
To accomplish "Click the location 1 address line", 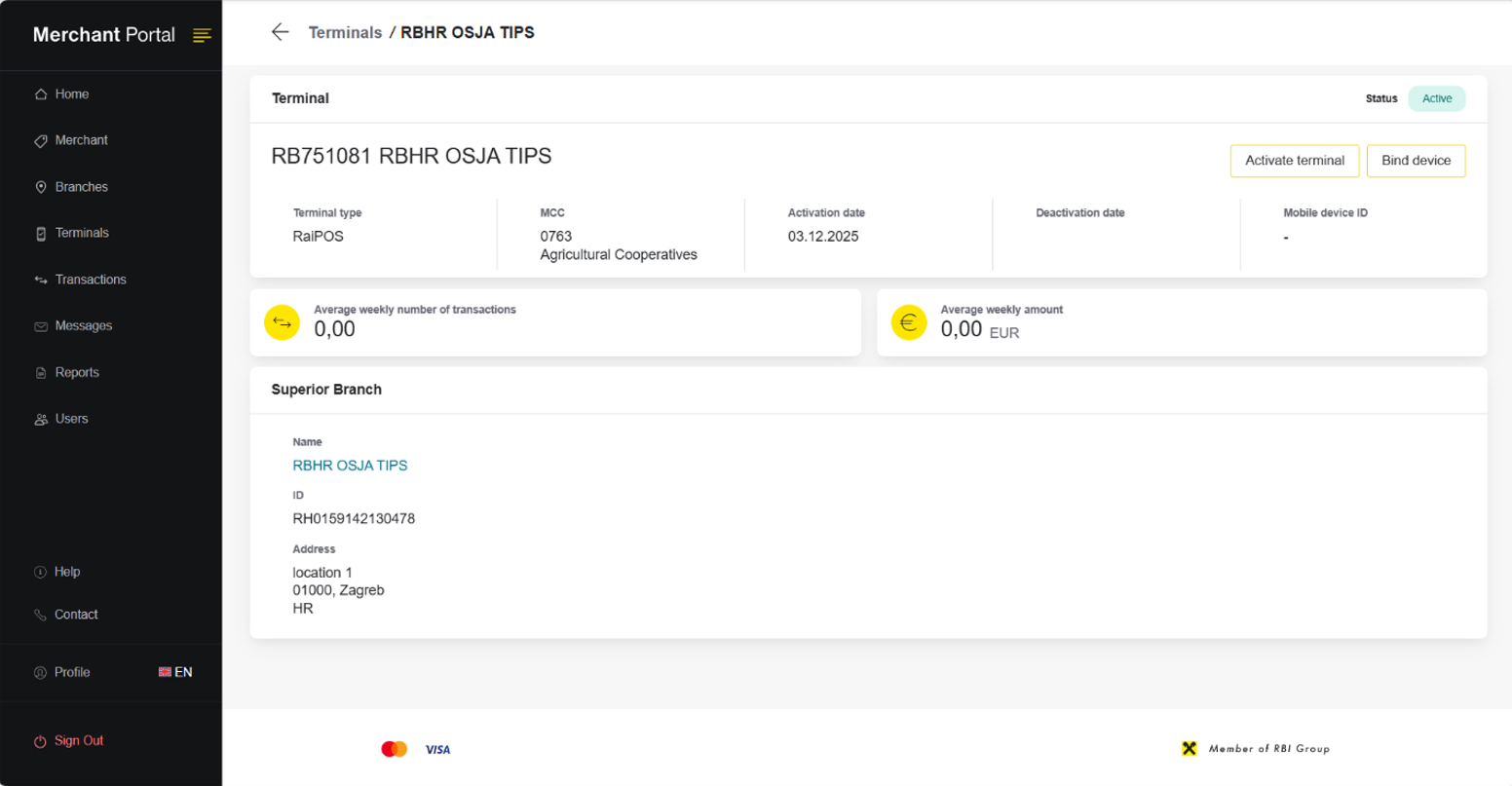I will point(322,573).
